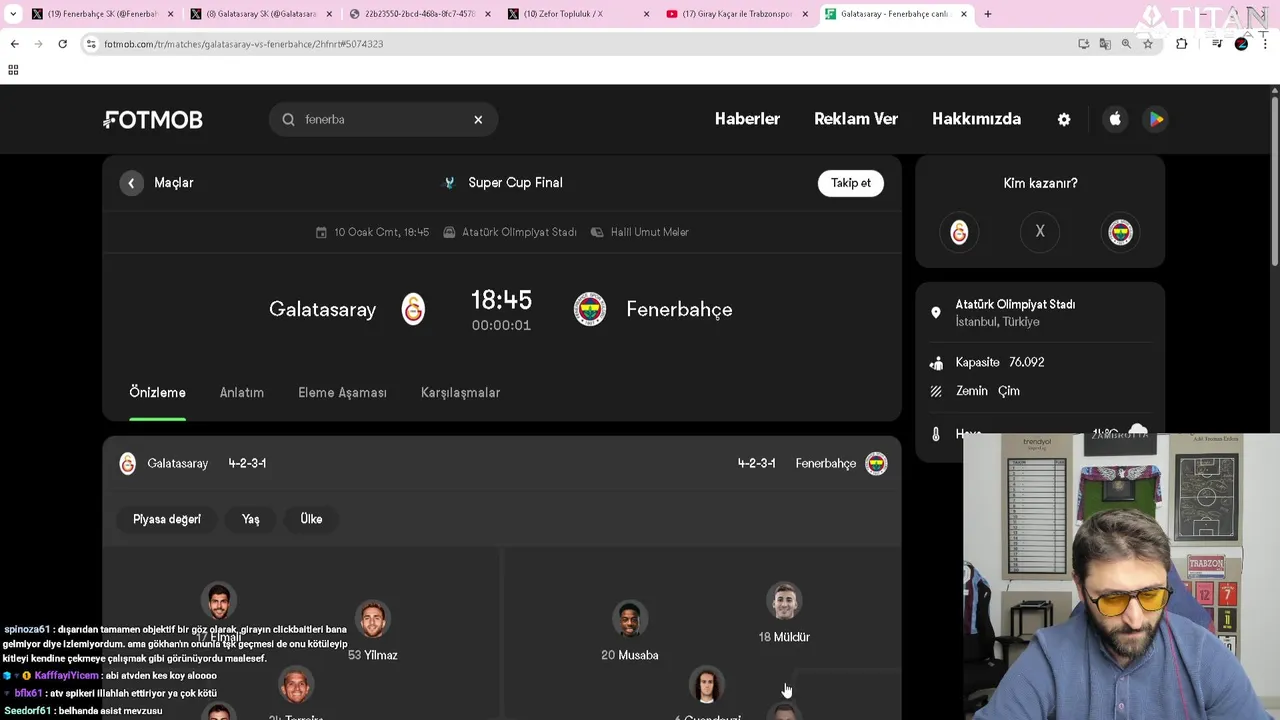The height and width of the screenshot is (720, 1280).
Task: Toggle the Yaş filter chip
Action: point(251,519)
